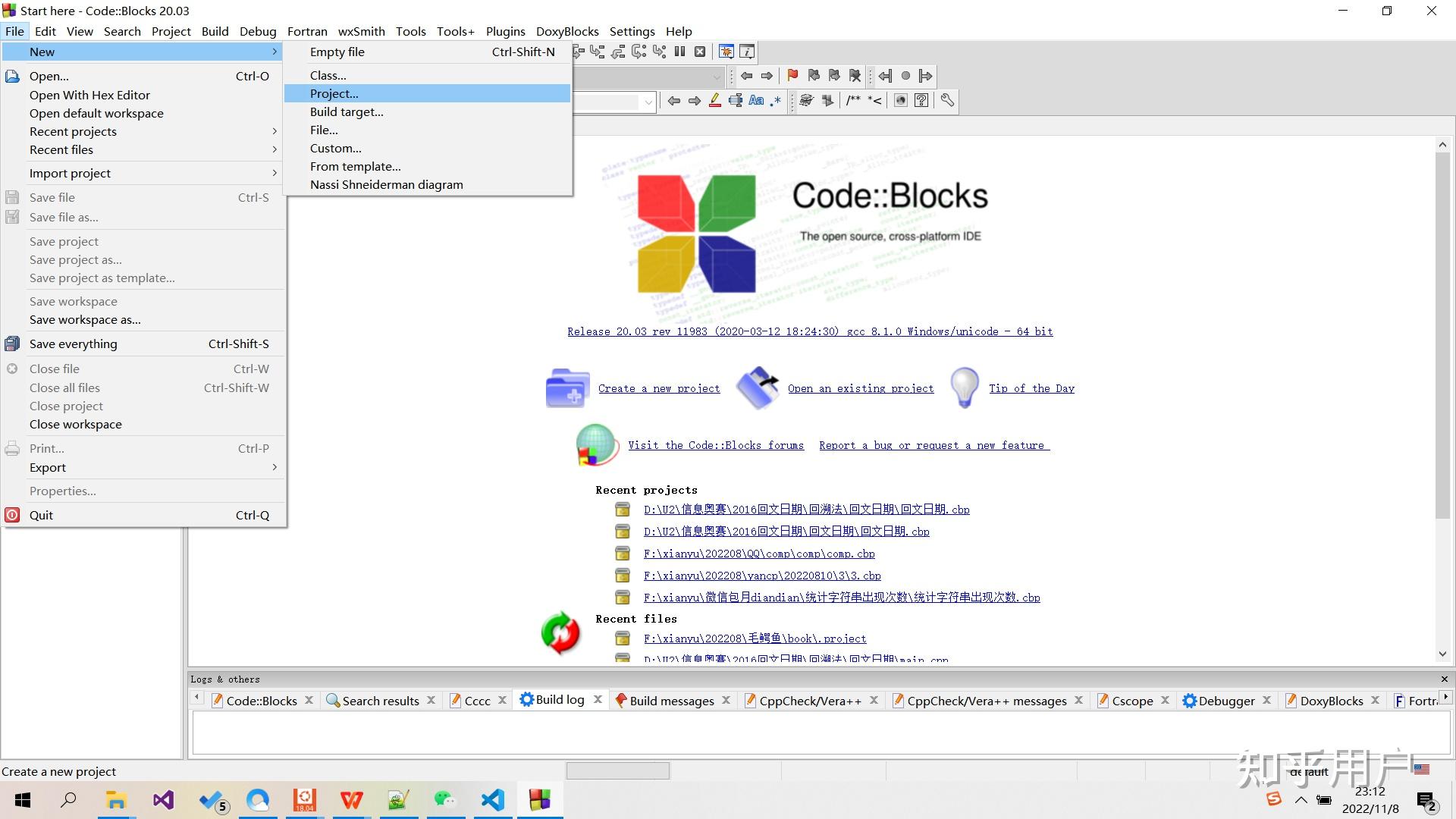Viewport: 1456px width, 819px height.
Task: Insert a Doxygen /** comment block
Action: 852,100
